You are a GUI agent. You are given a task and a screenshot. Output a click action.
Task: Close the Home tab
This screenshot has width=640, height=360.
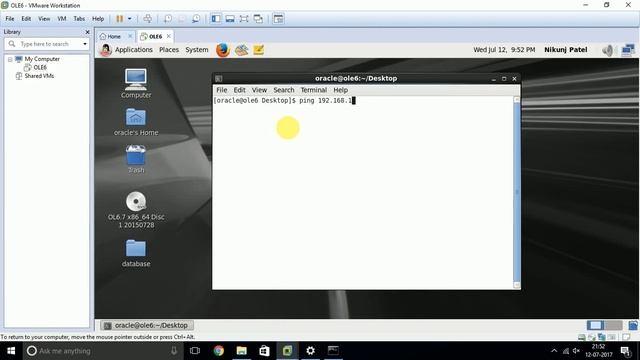[x=130, y=36]
